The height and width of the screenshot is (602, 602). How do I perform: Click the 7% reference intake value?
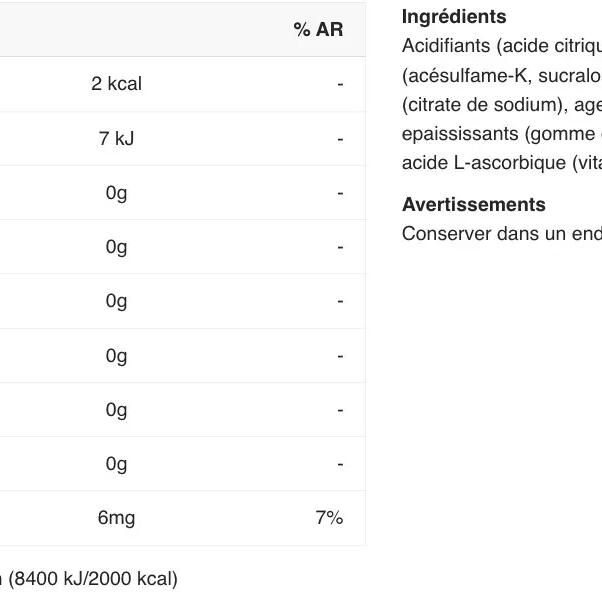pos(329,518)
